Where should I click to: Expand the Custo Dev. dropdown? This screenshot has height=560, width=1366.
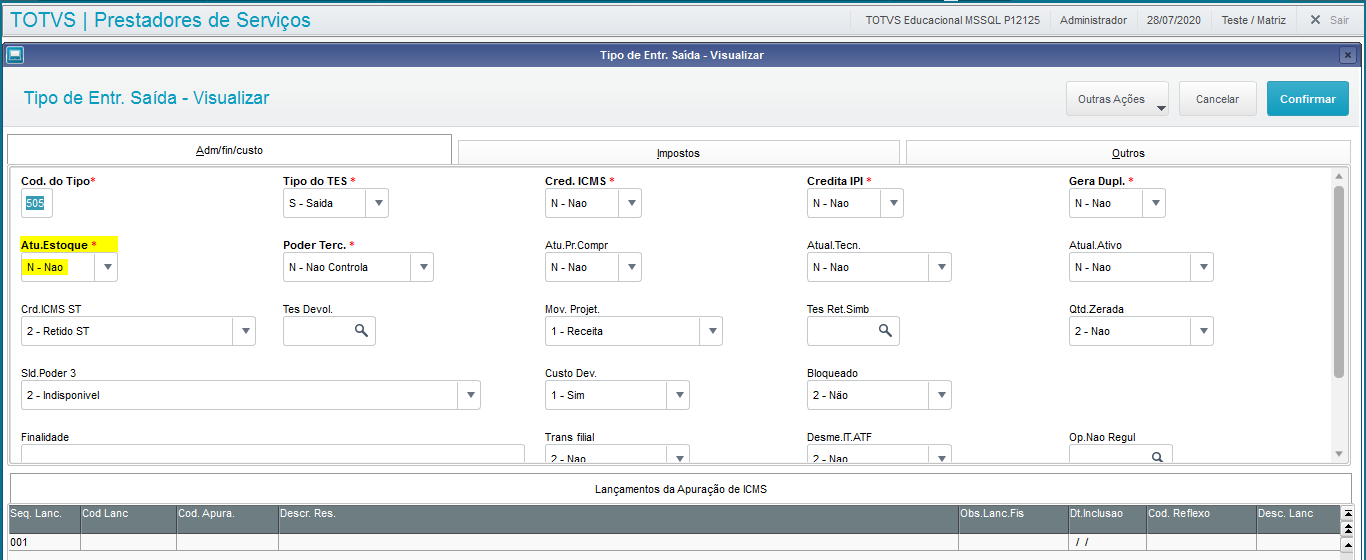678,395
